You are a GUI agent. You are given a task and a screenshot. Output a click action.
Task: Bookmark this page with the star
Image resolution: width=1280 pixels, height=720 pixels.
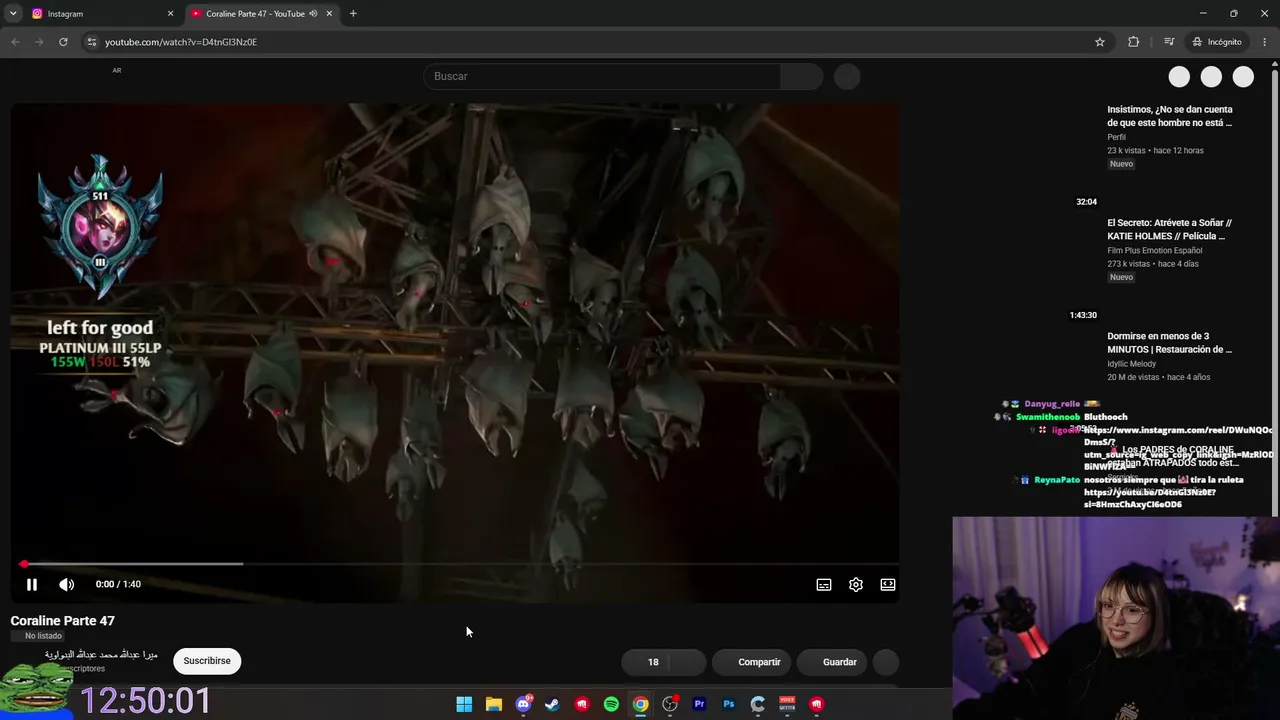[1100, 42]
